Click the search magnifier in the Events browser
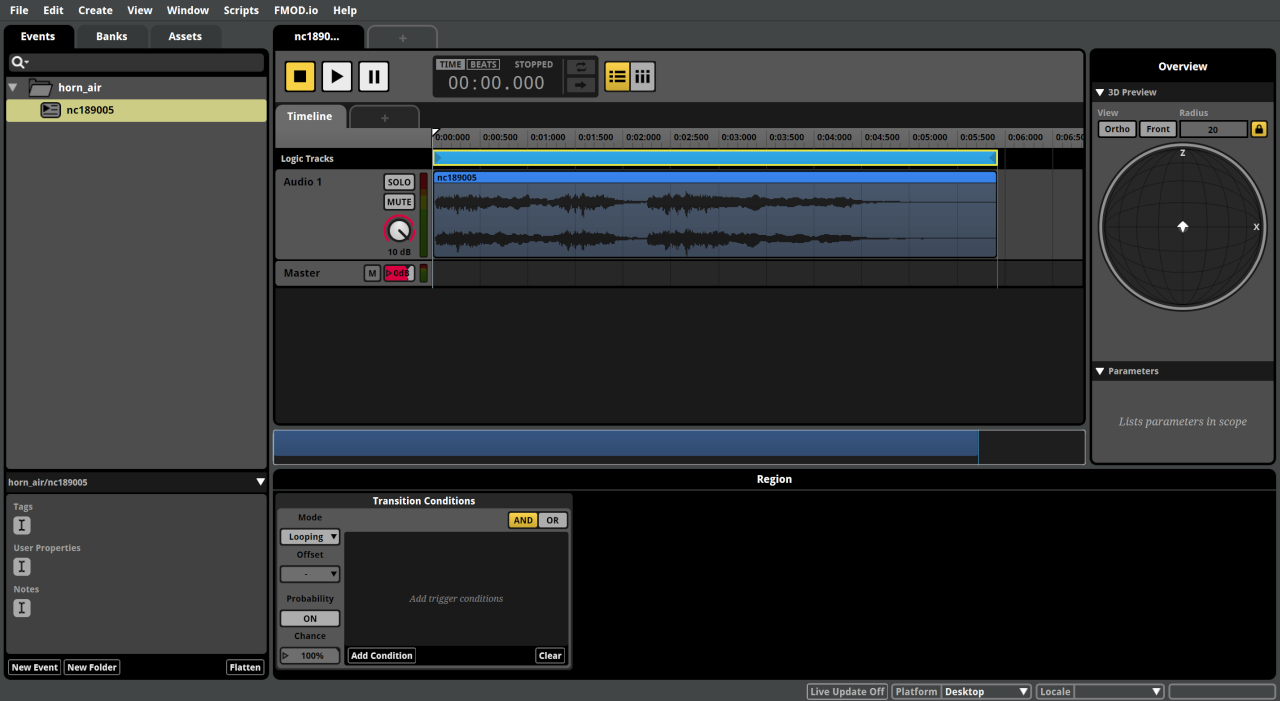The width and height of the screenshot is (1280, 701). tap(17, 61)
